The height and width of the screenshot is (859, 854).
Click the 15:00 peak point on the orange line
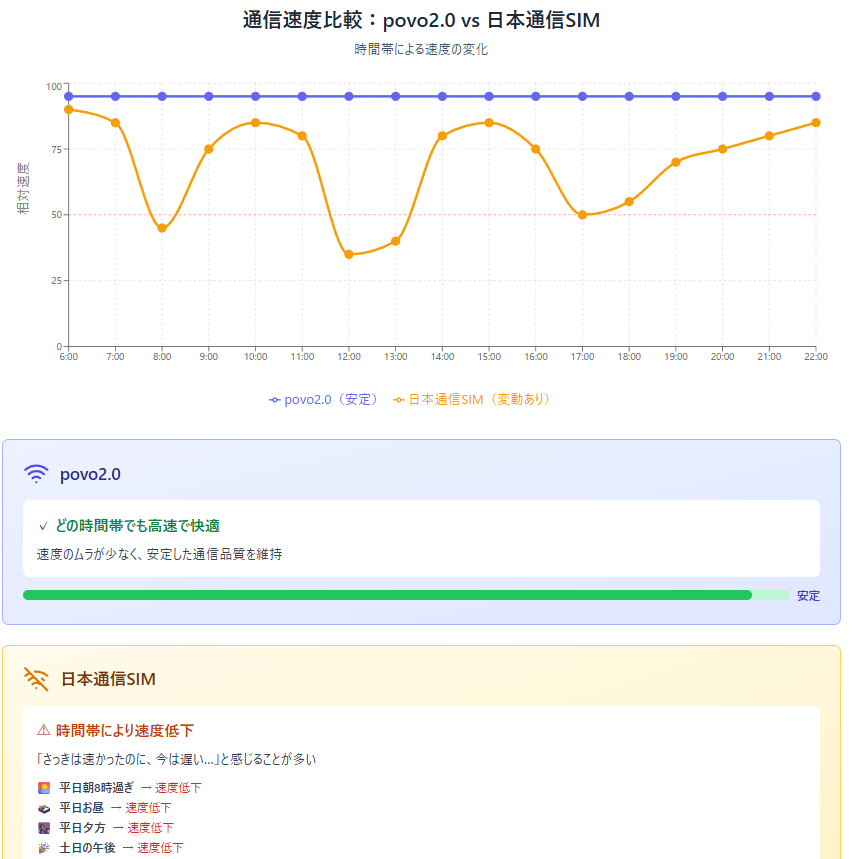pyautogui.click(x=489, y=123)
